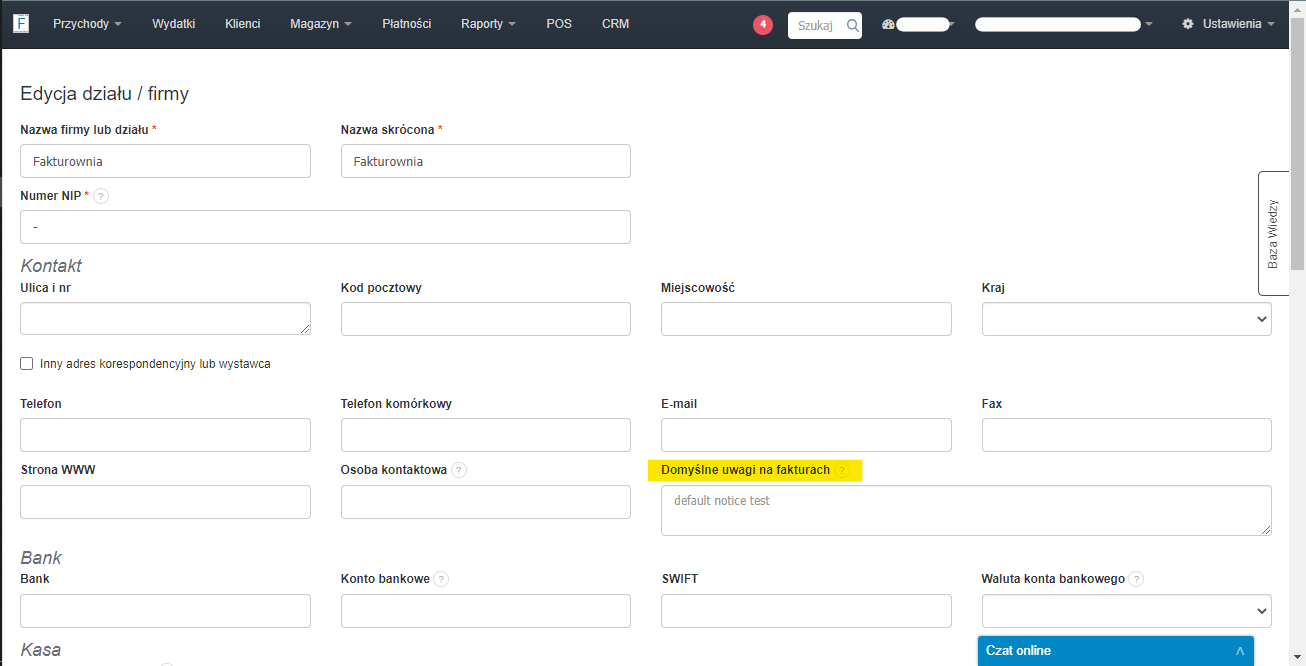This screenshot has width=1306, height=666.
Task: Click help icon beside Waluta konta bankowego
Action: (1137, 579)
